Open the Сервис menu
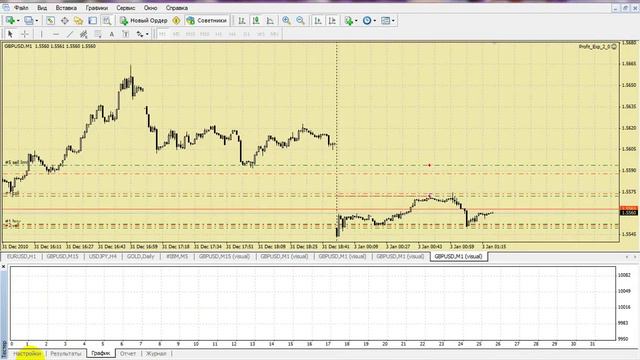 coord(126,8)
